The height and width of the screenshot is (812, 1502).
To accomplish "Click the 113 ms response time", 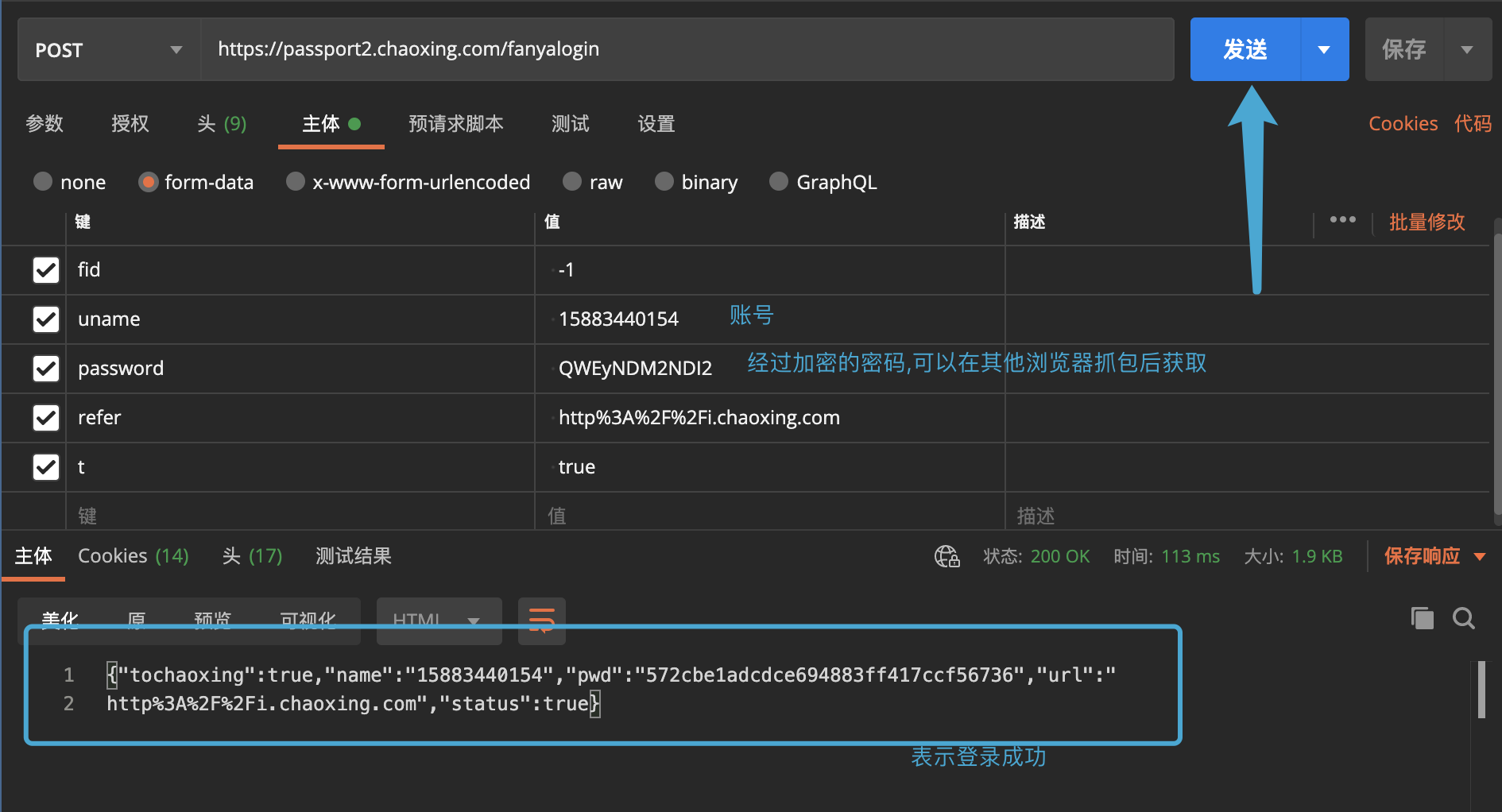I will coord(1190,556).
